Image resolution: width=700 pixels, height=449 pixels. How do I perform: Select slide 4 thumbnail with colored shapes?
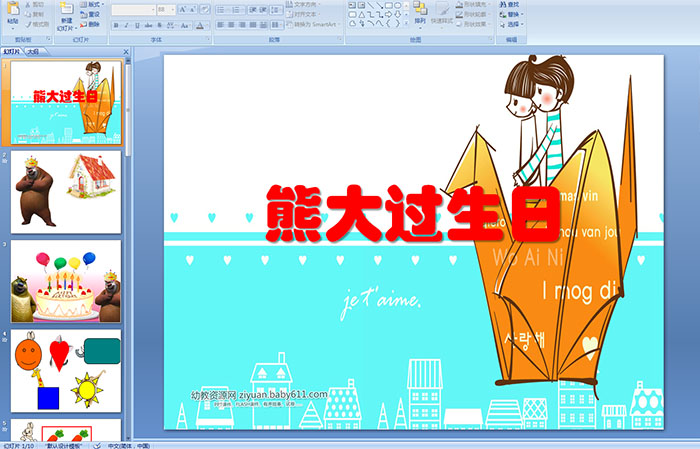click(66, 371)
